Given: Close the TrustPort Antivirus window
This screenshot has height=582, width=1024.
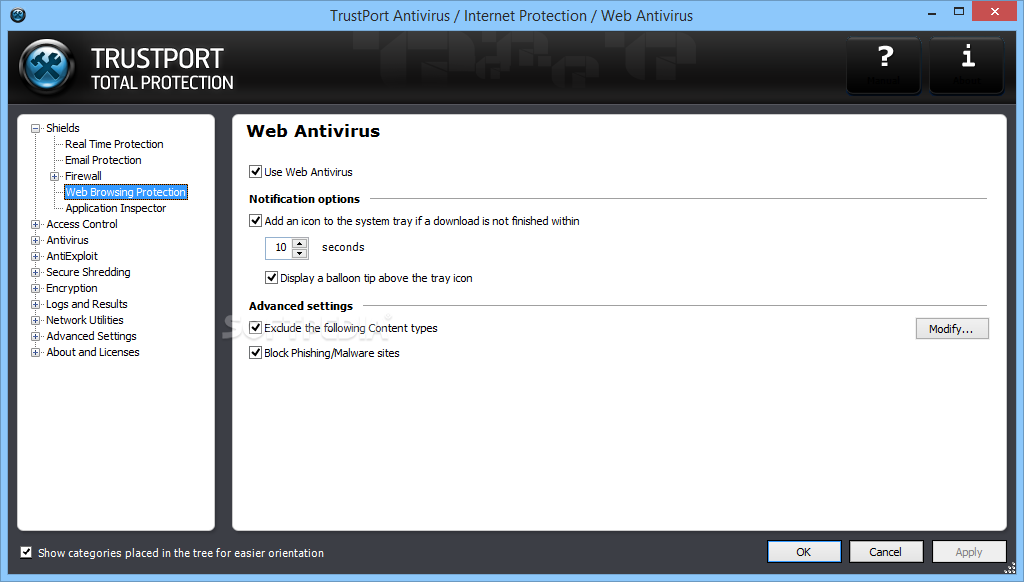Looking at the screenshot, I should (995, 11).
